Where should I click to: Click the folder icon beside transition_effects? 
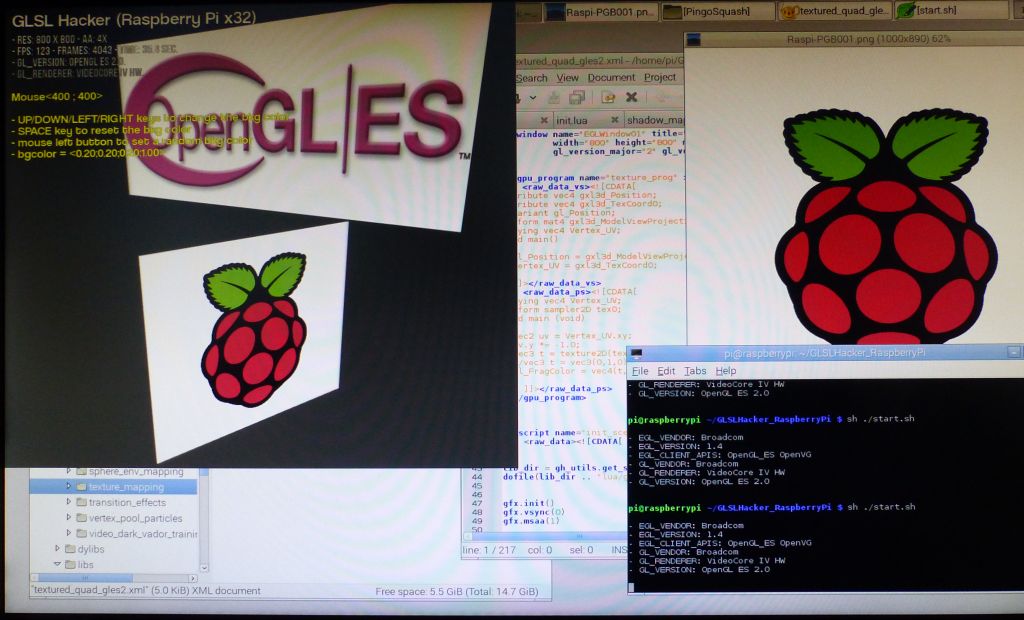click(82, 502)
